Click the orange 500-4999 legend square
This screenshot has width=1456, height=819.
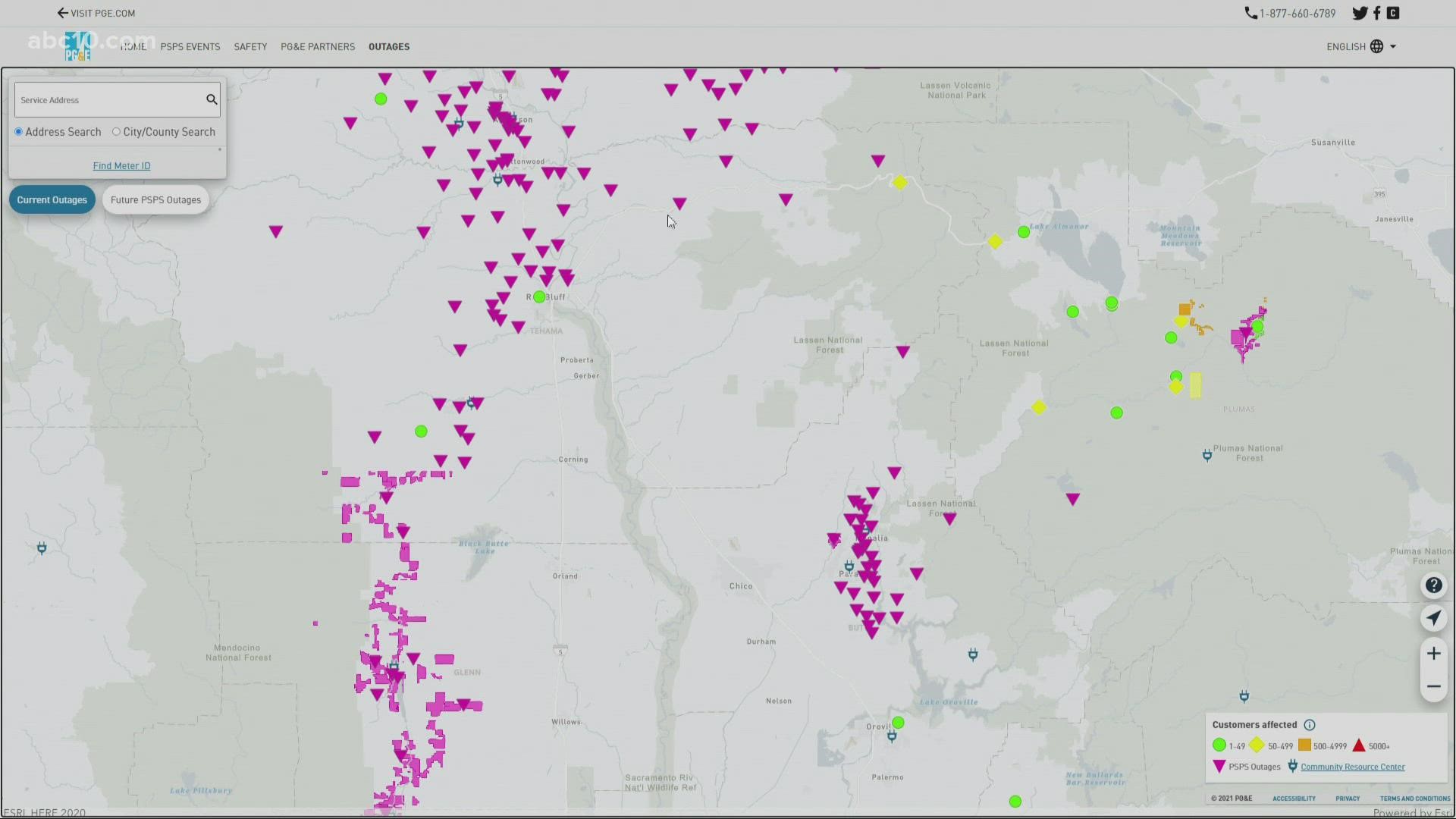(x=1304, y=745)
